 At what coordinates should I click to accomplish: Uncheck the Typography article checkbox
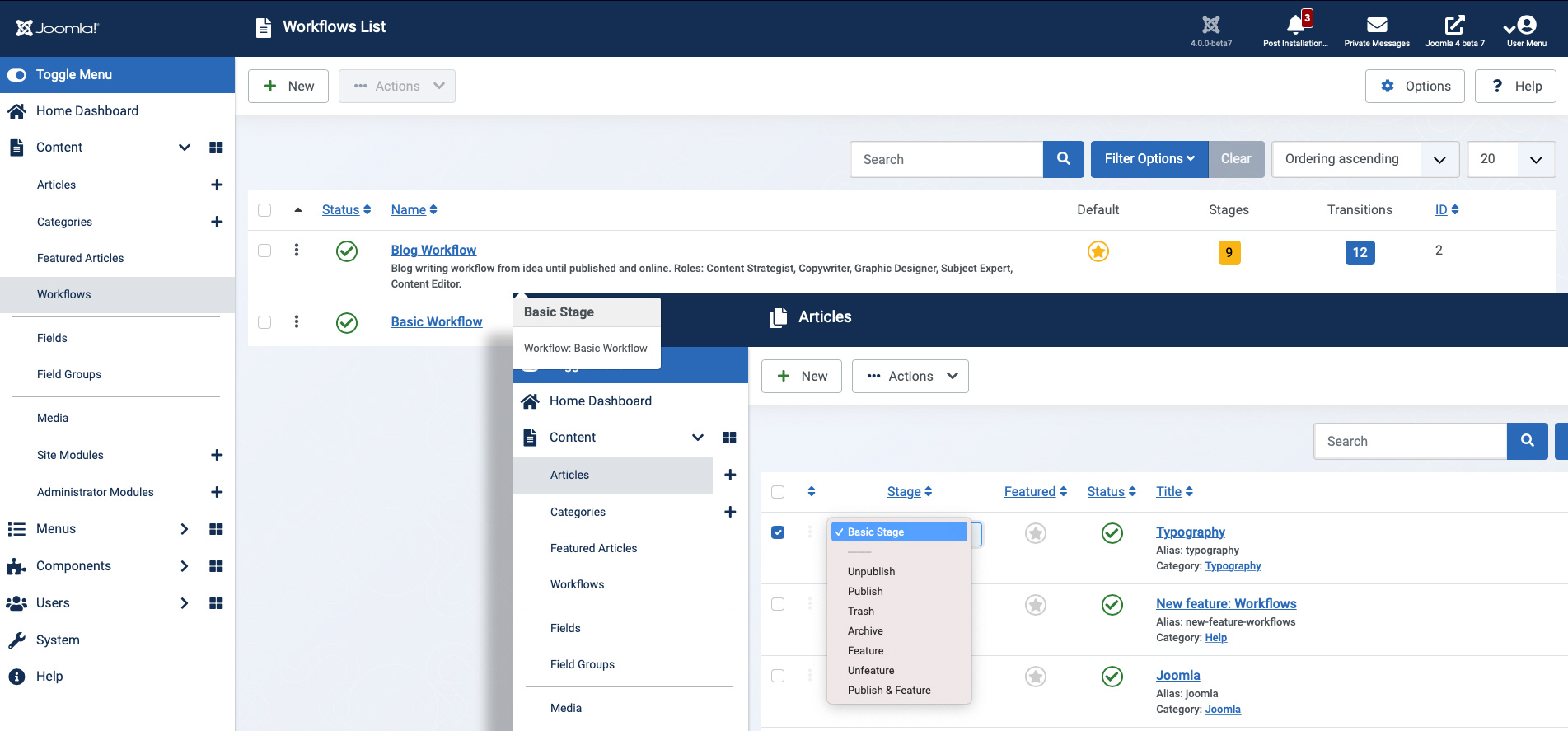[778, 532]
